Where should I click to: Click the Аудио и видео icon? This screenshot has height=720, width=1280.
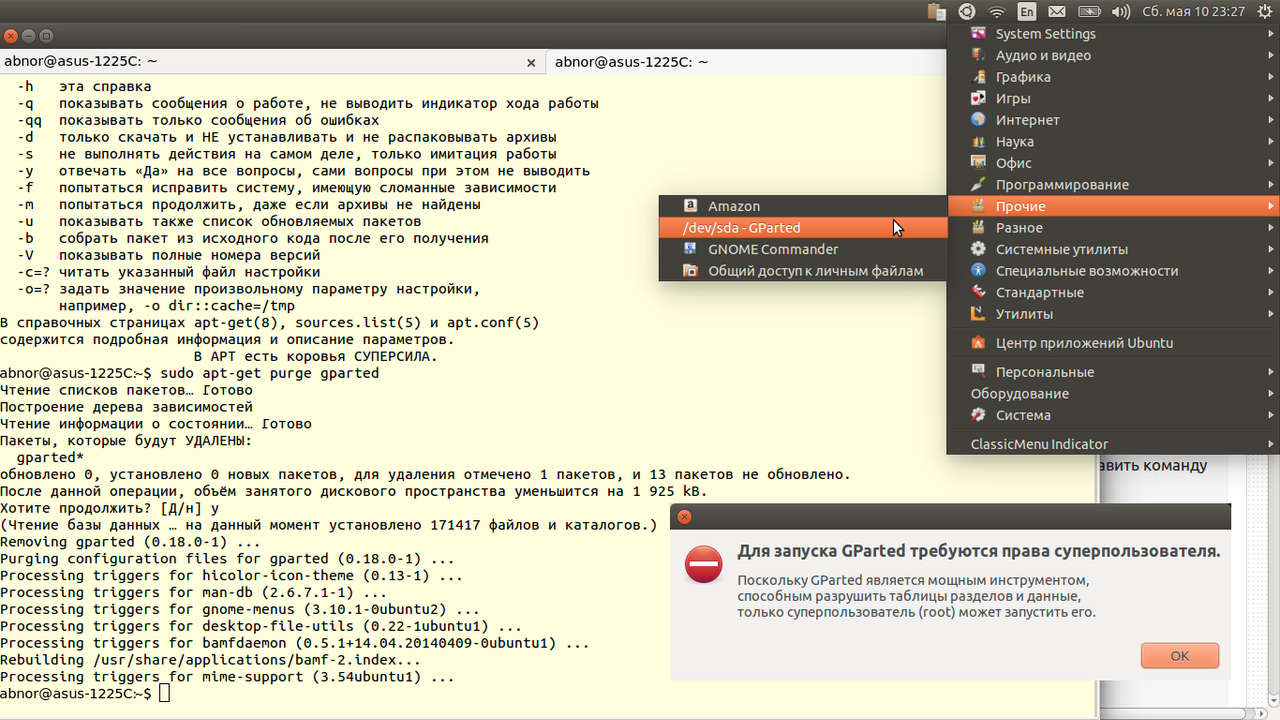pos(978,55)
